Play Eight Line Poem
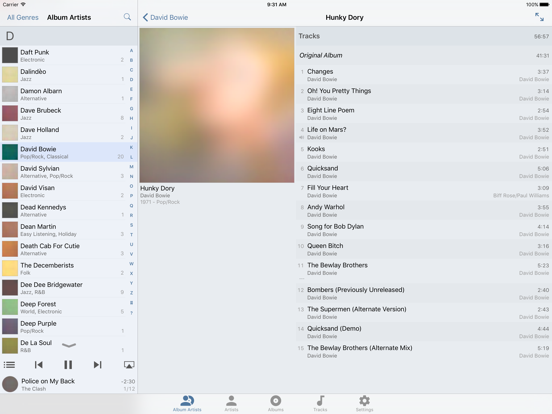Image resolution: width=552 pixels, height=414 pixels. pos(424,113)
